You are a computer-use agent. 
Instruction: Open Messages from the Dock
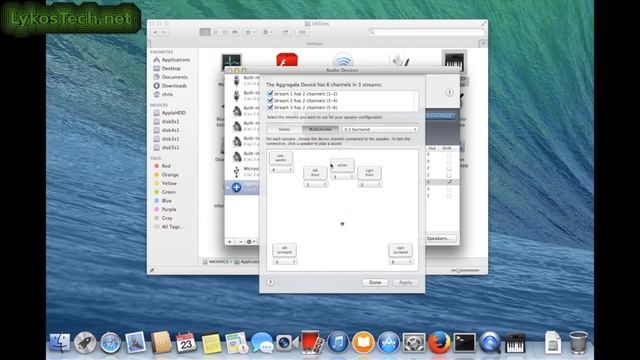262,342
